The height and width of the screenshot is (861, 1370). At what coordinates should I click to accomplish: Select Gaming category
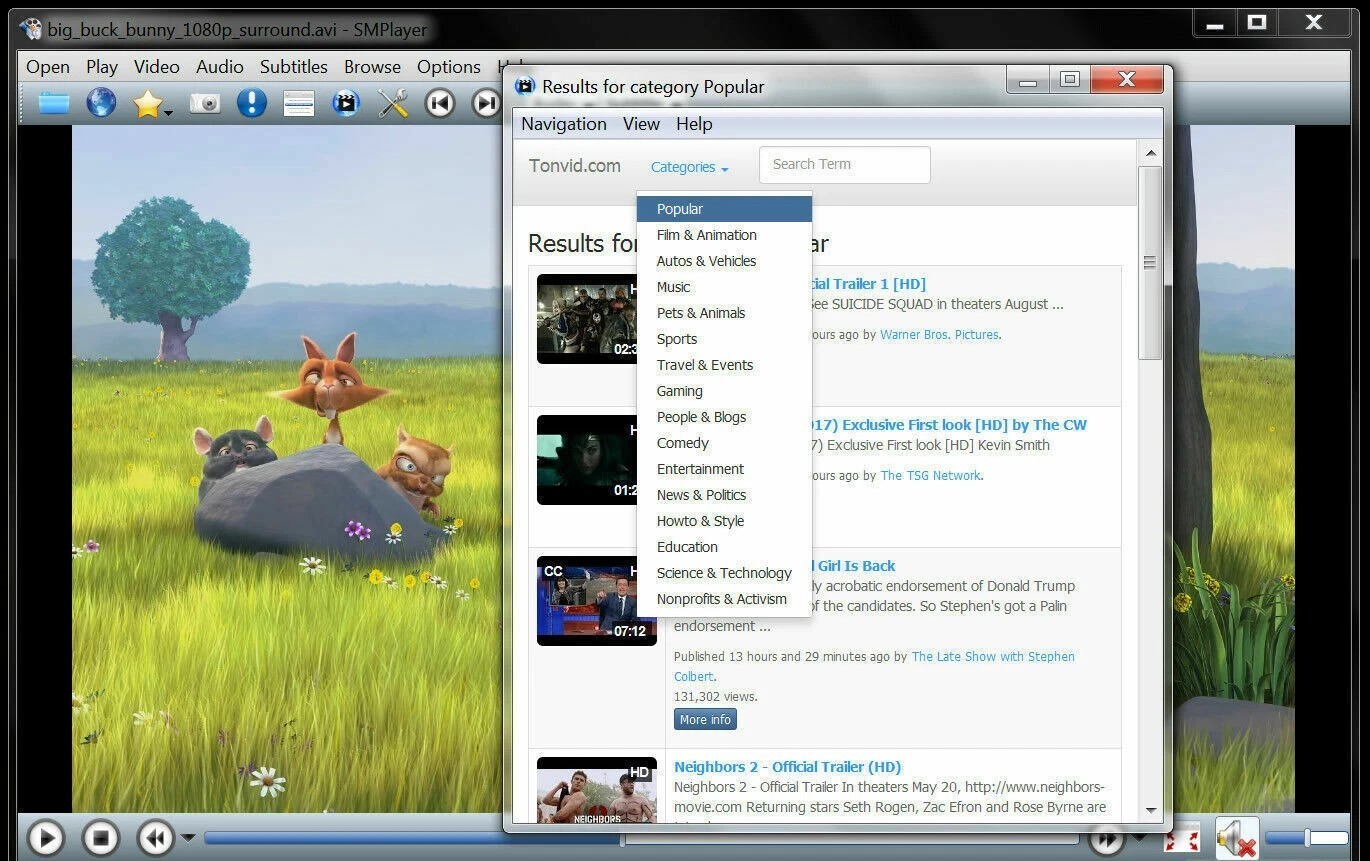tap(724, 391)
